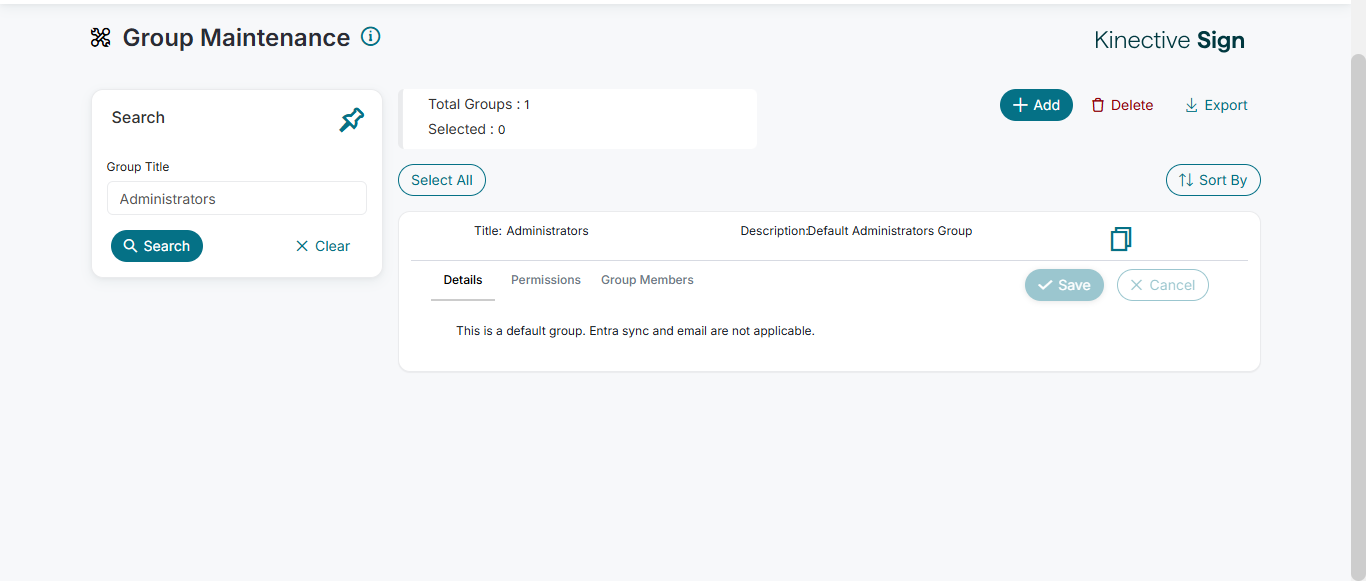Open the Permissions tab
This screenshot has height=581, width=1366.
pos(546,280)
